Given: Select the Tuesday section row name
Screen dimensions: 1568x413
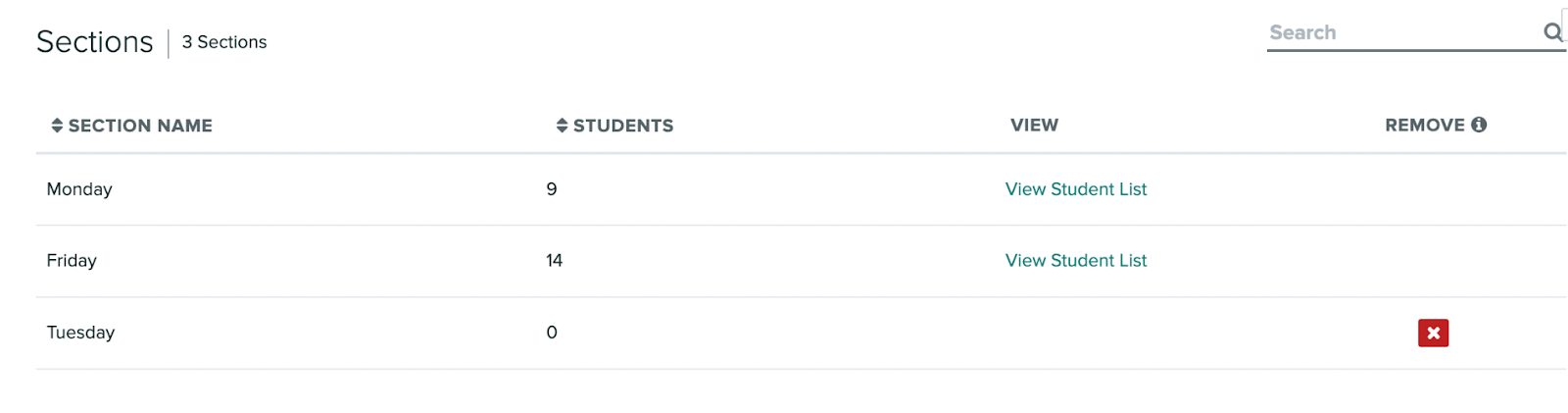Looking at the screenshot, I should (x=80, y=333).
